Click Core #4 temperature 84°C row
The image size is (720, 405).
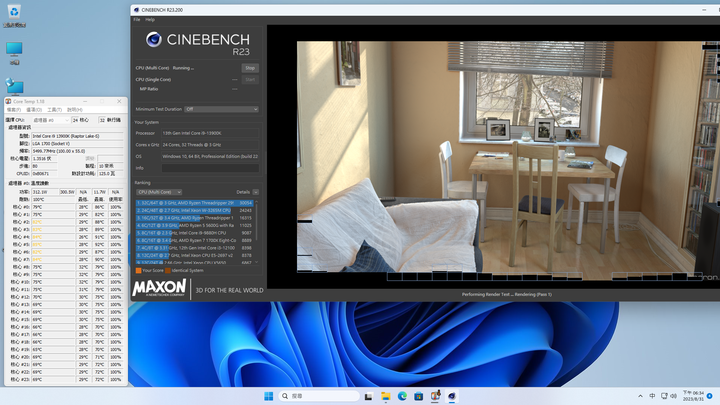[x=65, y=237]
